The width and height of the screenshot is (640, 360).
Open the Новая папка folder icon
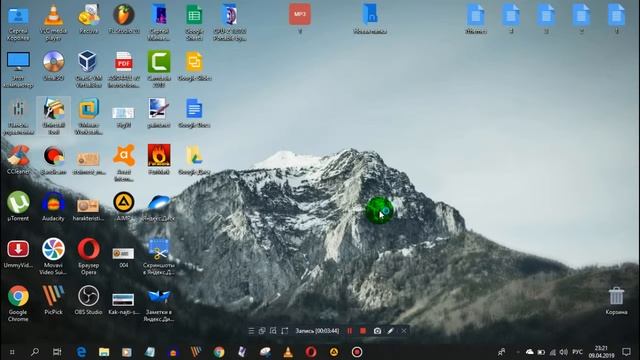click(x=370, y=19)
